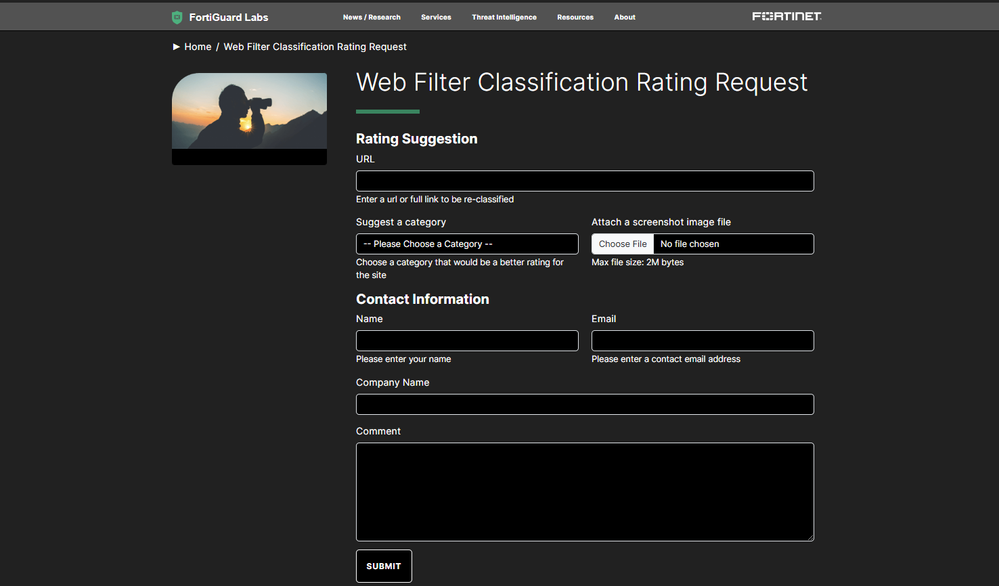
Task: Open the Services menu
Action: tap(436, 17)
